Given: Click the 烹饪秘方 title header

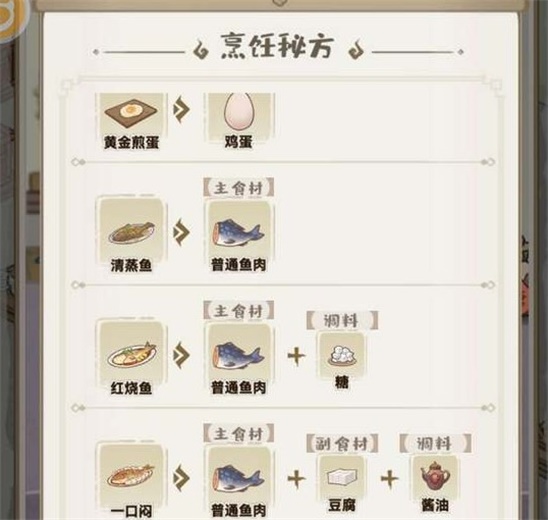Looking at the screenshot, I should [x=277, y=46].
